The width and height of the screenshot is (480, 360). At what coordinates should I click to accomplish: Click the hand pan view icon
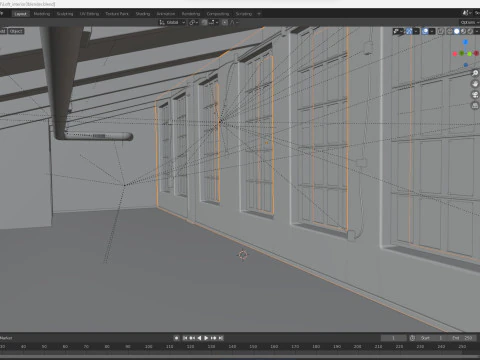point(475,84)
